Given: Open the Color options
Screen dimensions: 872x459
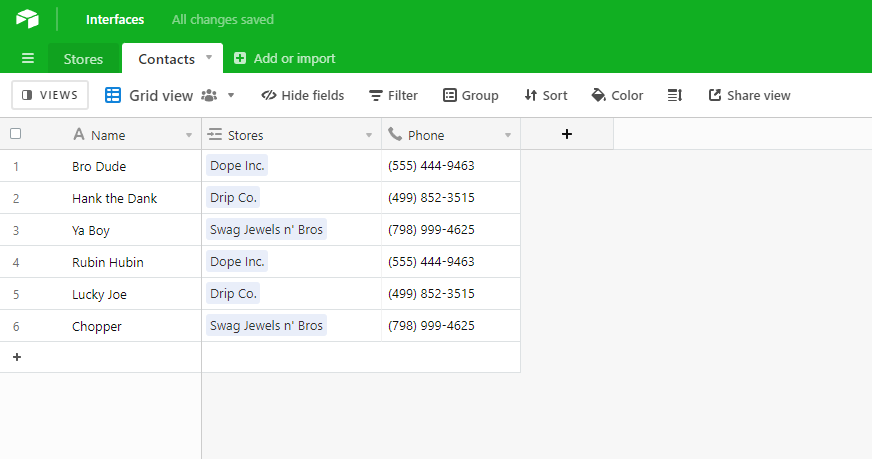Looking at the screenshot, I should pos(617,95).
